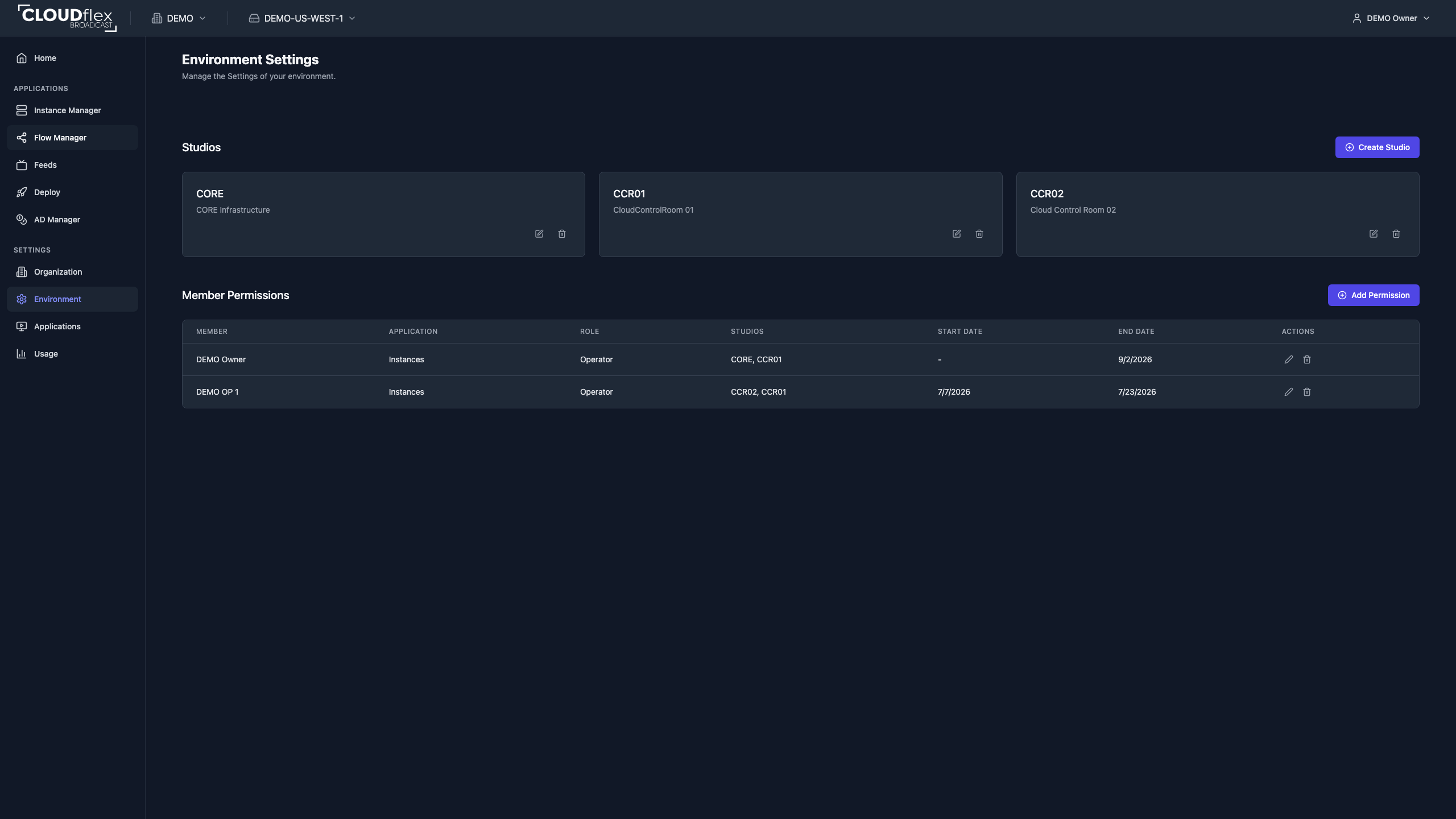Delete DEMO OP 1 permission row
The width and height of the screenshot is (1456, 819).
click(1307, 392)
